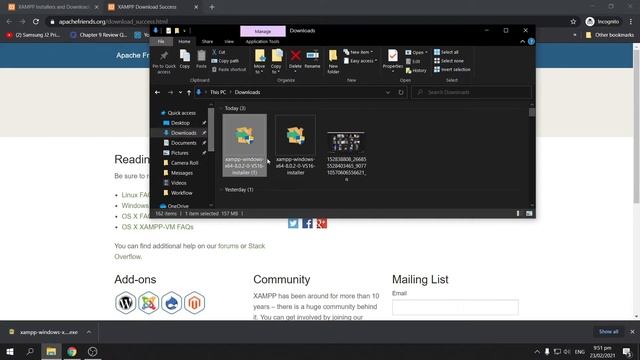Viewport: 640px width, 360px height.
Task: Create a New folder
Action: [x=333, y=62]
